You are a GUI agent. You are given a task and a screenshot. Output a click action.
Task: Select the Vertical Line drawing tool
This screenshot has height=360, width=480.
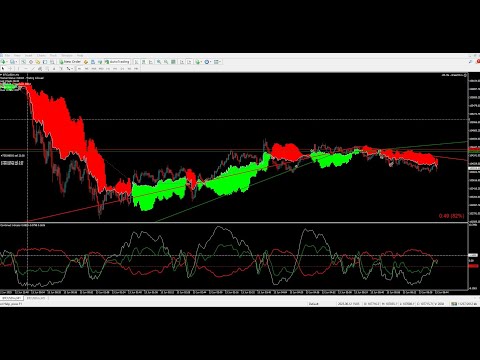click(x=18, y=68)
